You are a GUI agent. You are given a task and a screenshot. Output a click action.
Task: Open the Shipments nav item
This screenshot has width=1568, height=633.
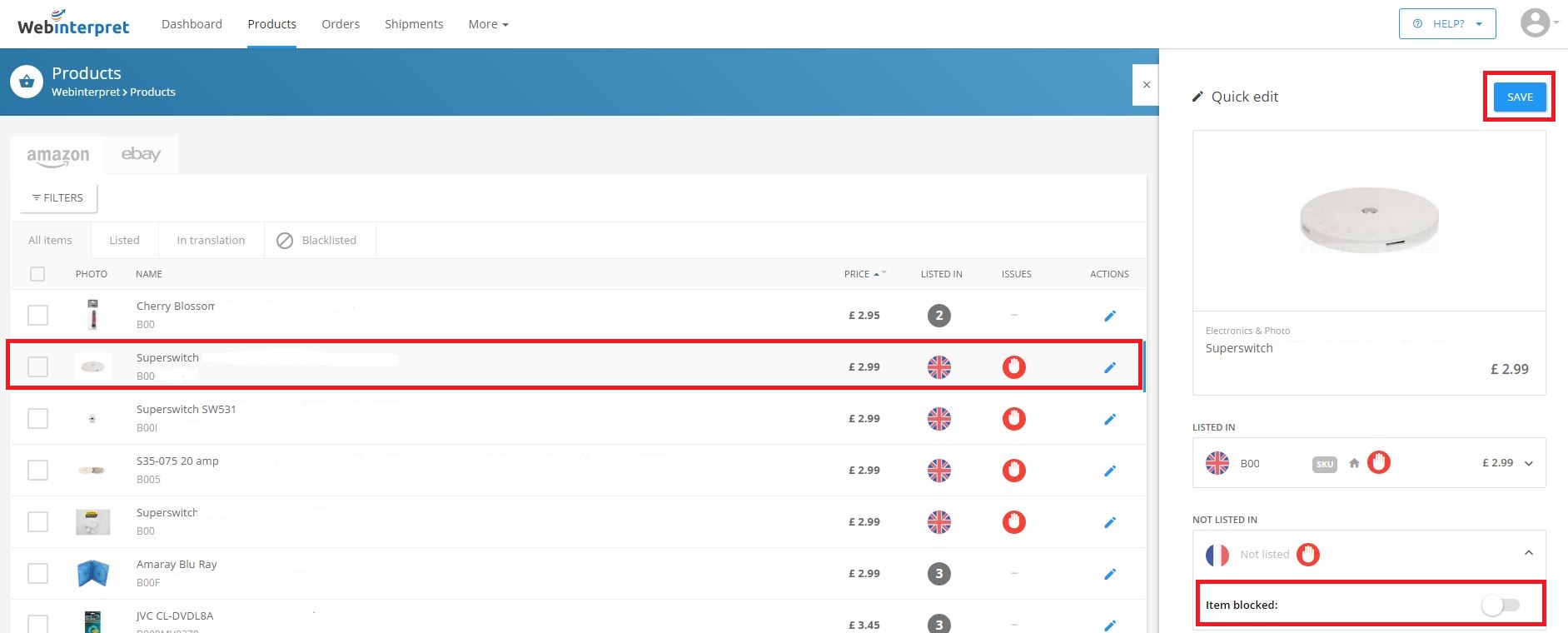pos(414,24)
